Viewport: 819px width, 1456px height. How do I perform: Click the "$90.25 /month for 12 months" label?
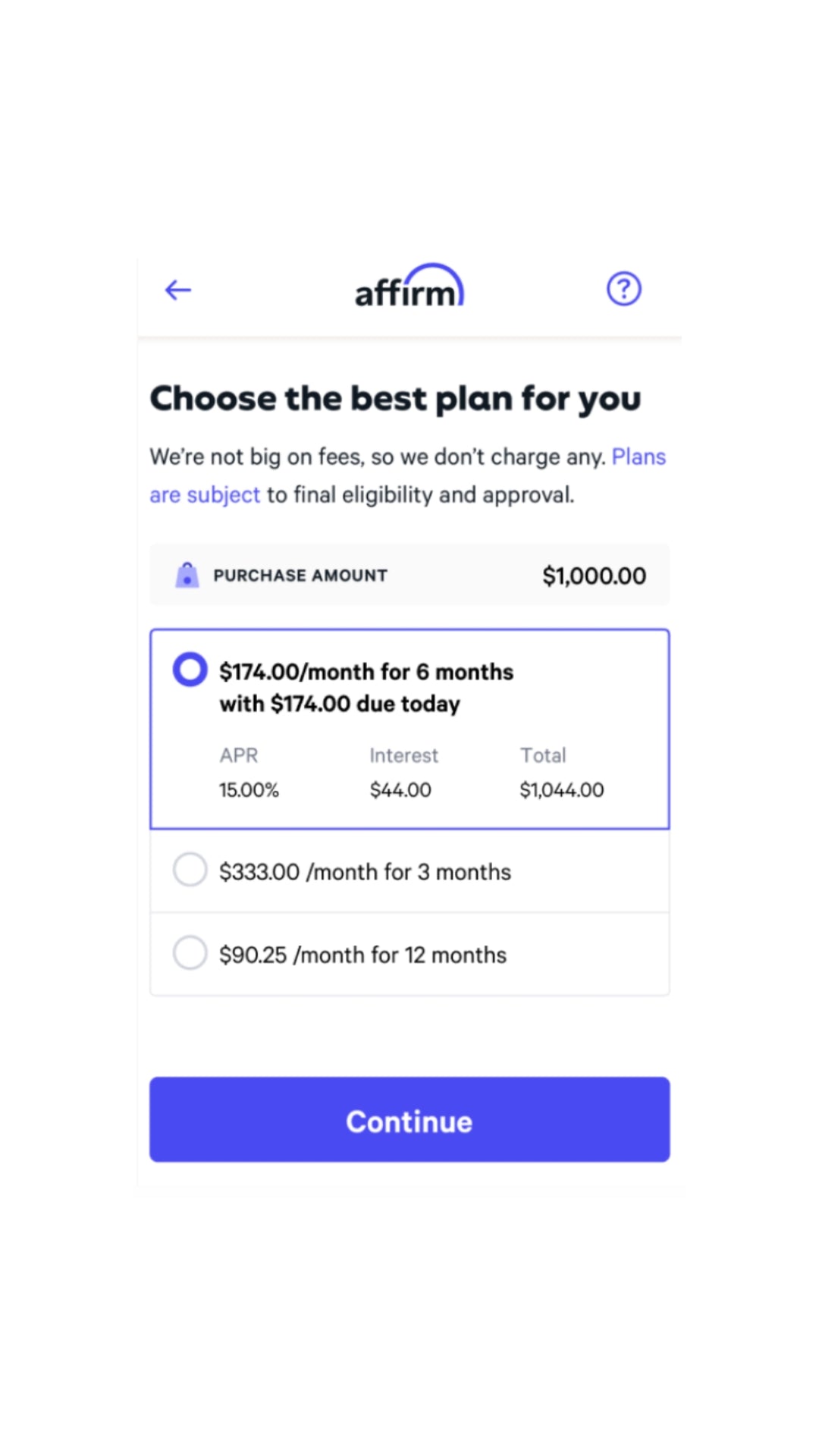pos(362,955)
